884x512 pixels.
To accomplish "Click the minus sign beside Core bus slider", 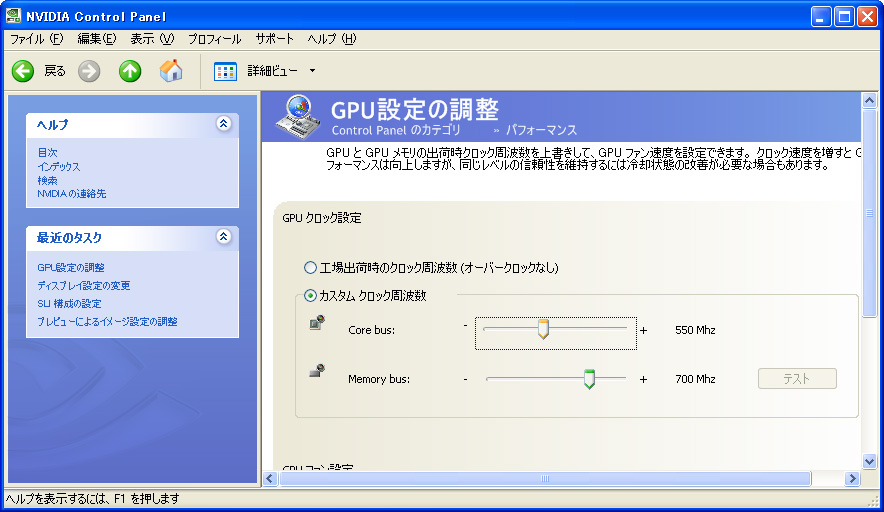I will 465,325.
